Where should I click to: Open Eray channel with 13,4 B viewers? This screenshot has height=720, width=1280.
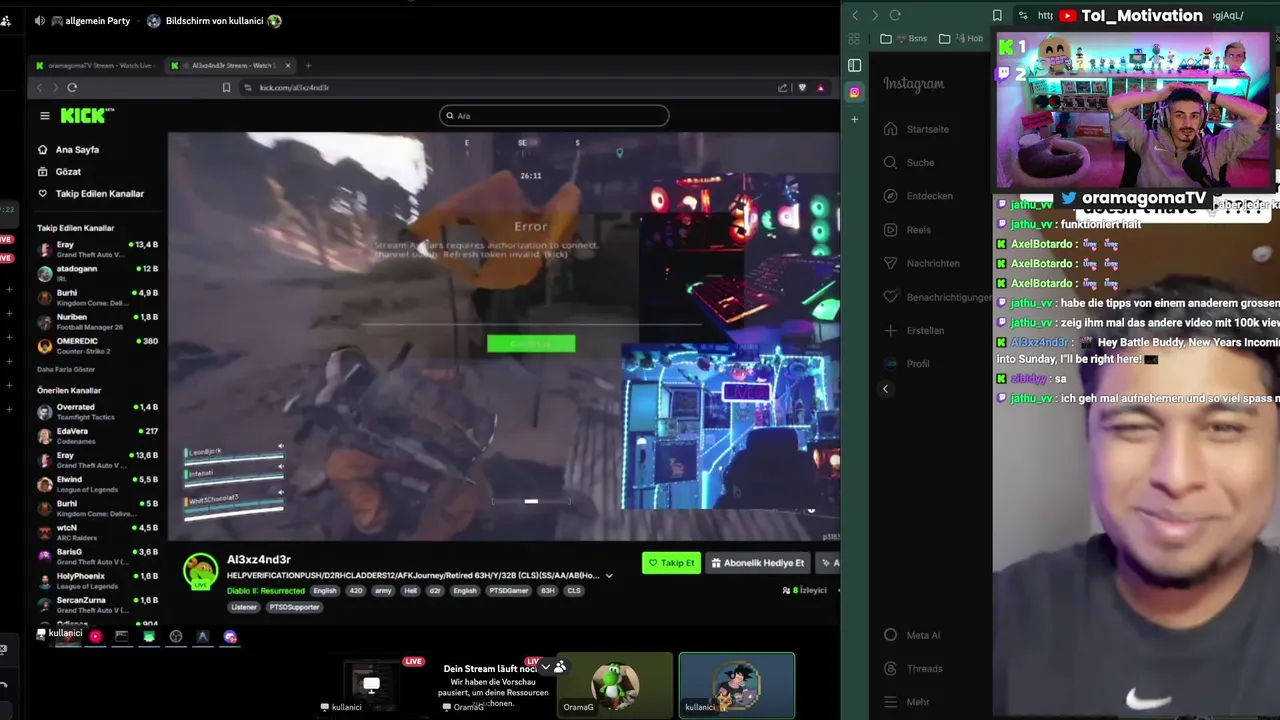click(97, 249)
